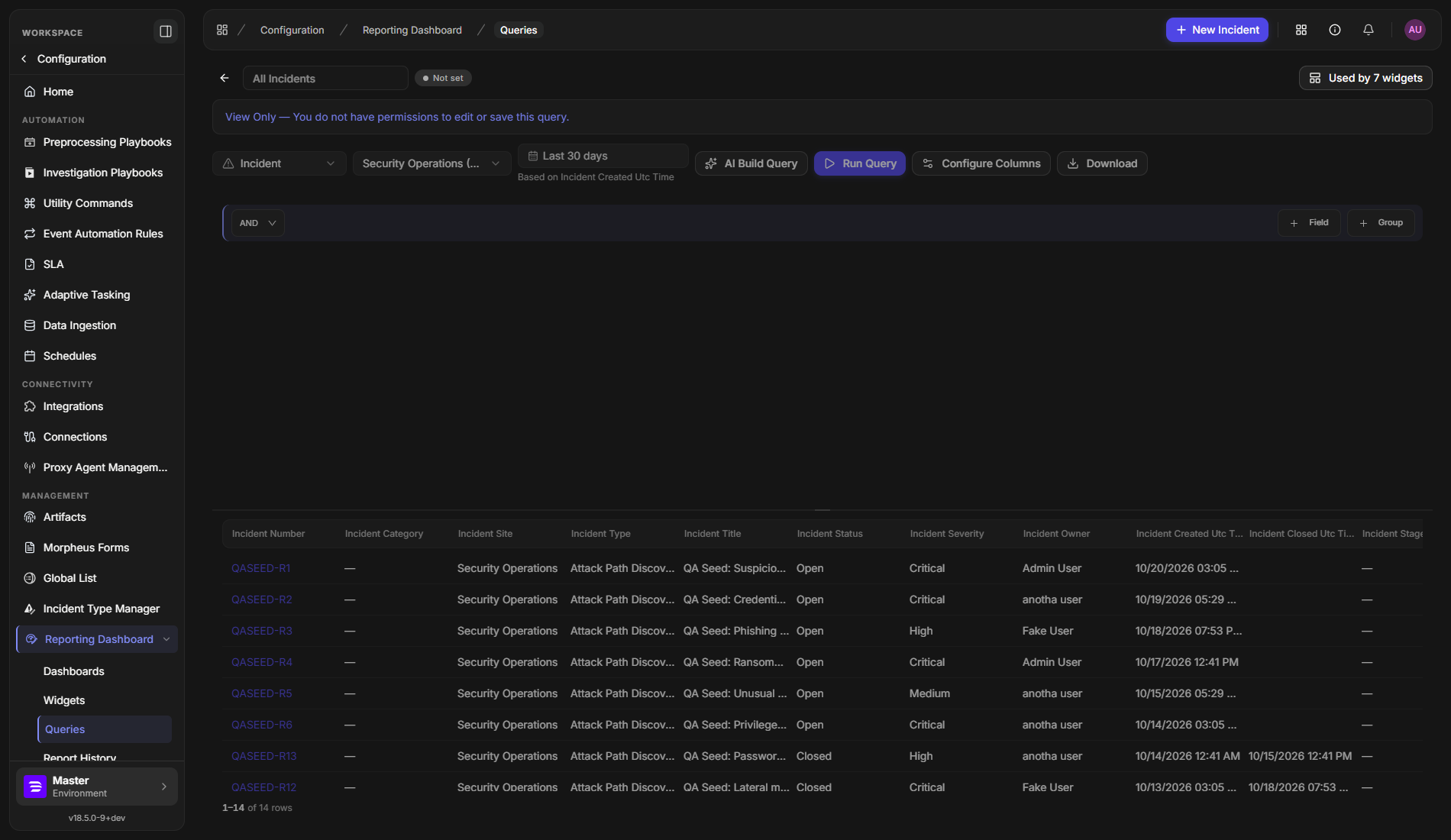
Task: Open incident QASEED-R6 link
Action: [262, 725]
